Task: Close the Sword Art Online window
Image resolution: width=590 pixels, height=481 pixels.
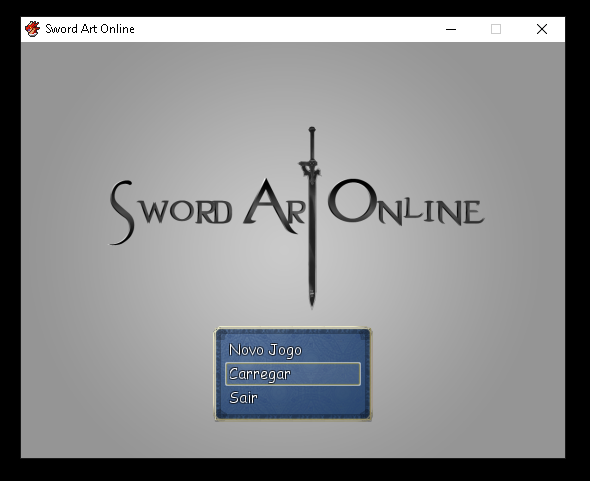Action: (542, 29)
